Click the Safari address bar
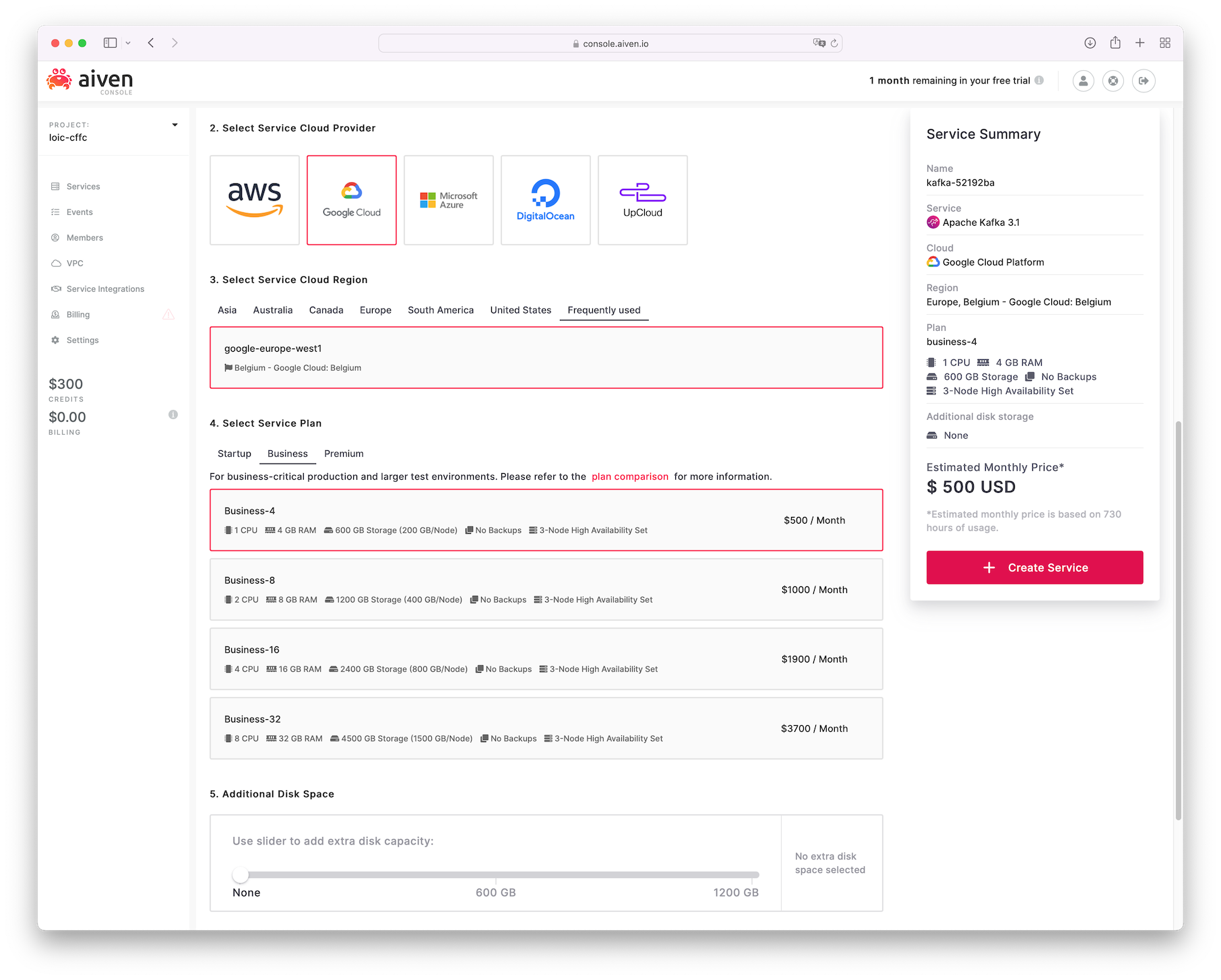 pos(610,43)
